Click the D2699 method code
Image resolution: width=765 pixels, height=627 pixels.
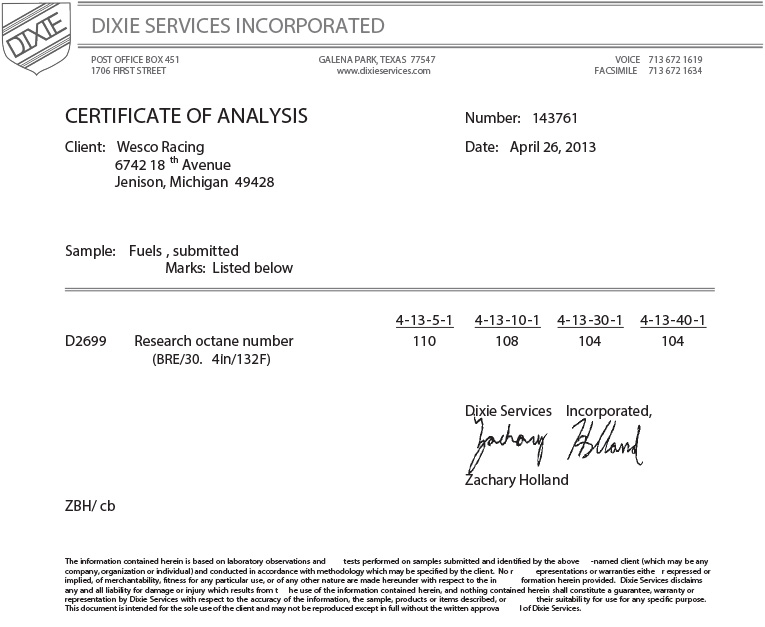tap(85, 341)
